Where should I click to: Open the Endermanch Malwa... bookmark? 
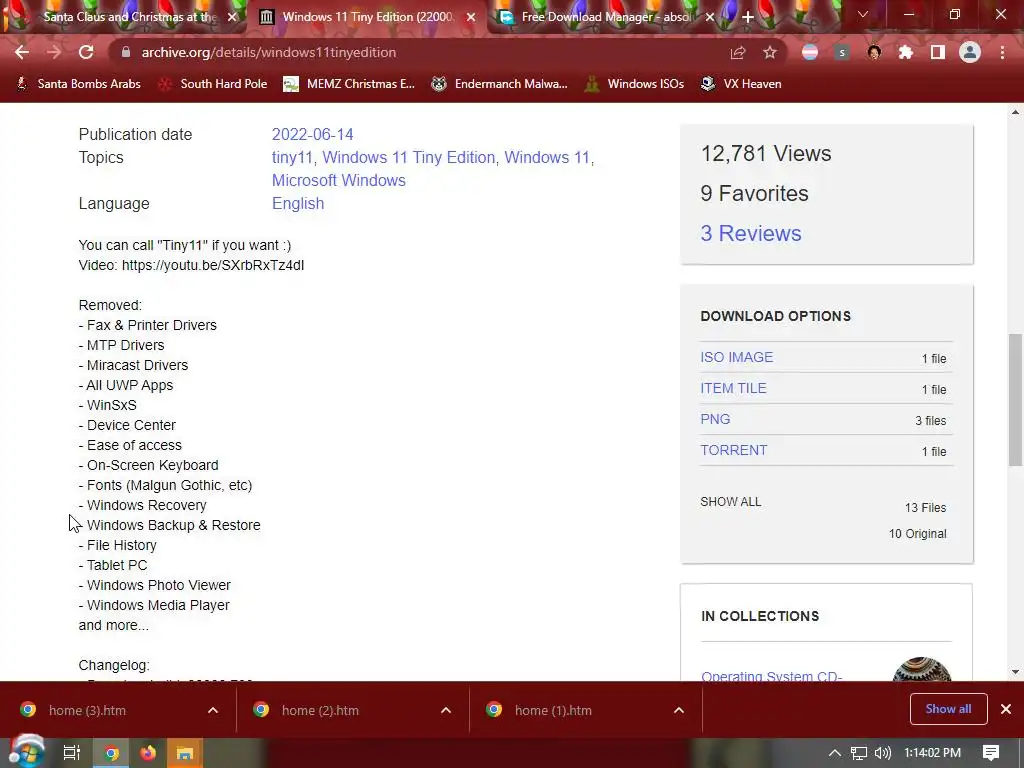pos(500,84)
